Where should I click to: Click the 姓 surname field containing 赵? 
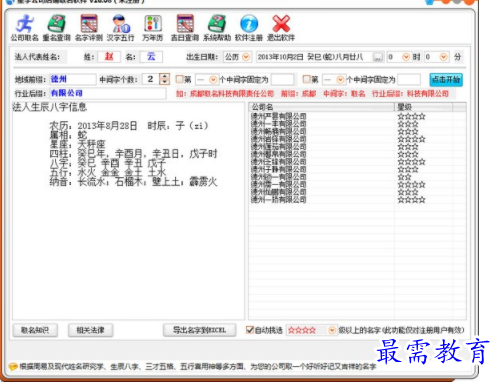click(109, 57)
